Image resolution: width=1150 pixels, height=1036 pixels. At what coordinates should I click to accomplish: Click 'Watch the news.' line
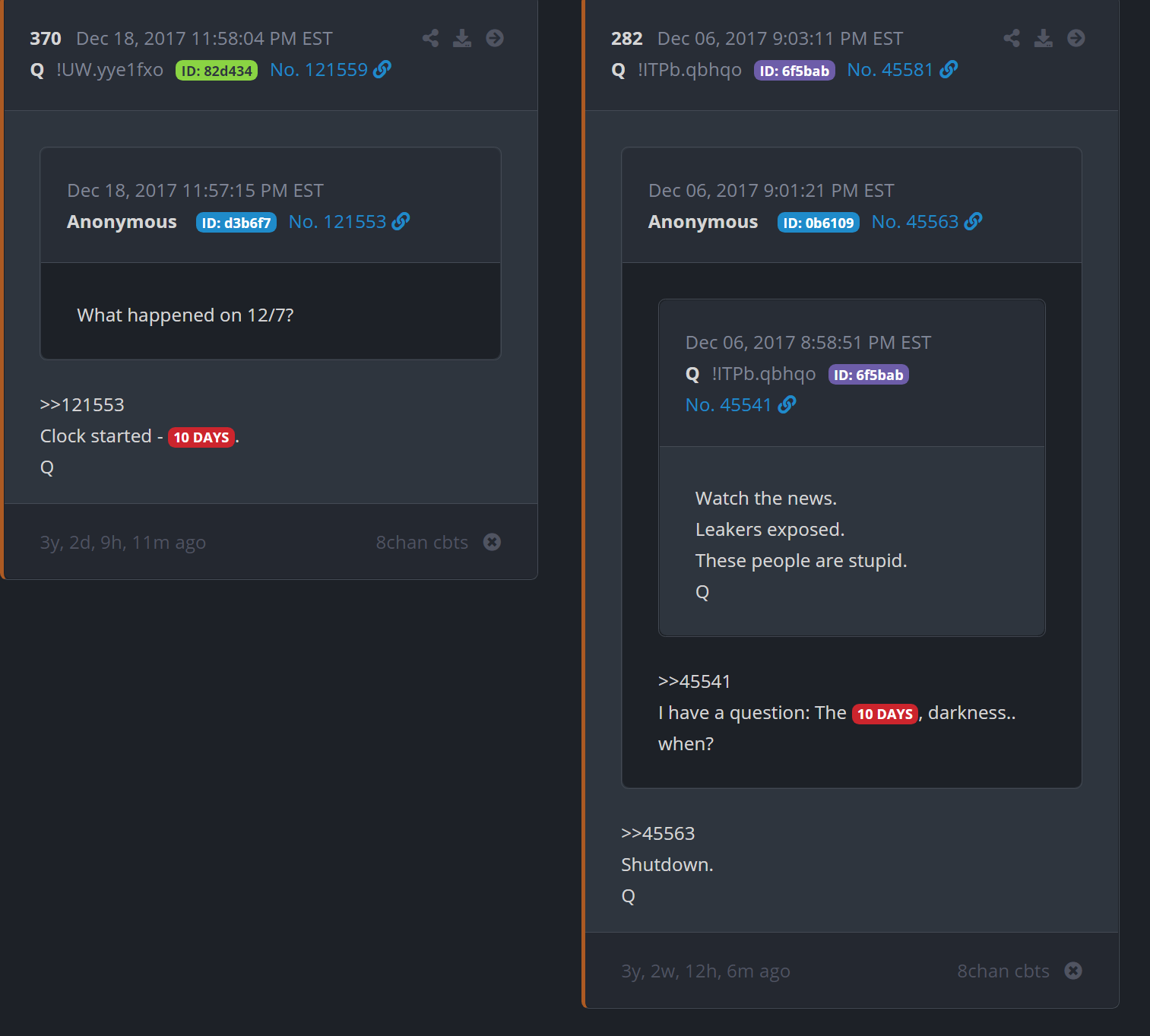(766, 499)
